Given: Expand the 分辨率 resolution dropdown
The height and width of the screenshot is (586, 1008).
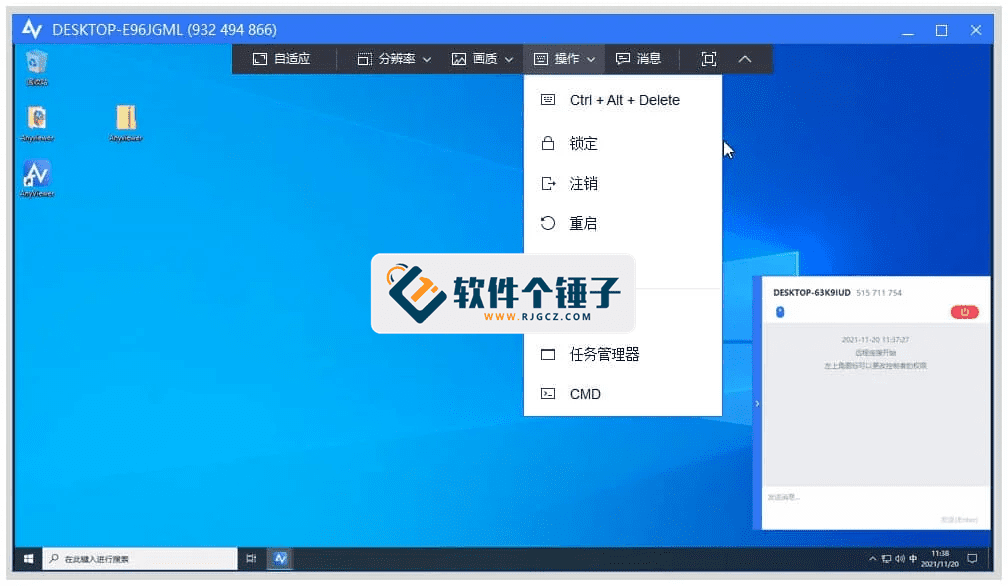Looking at the screenshot, I should [394, 59].
